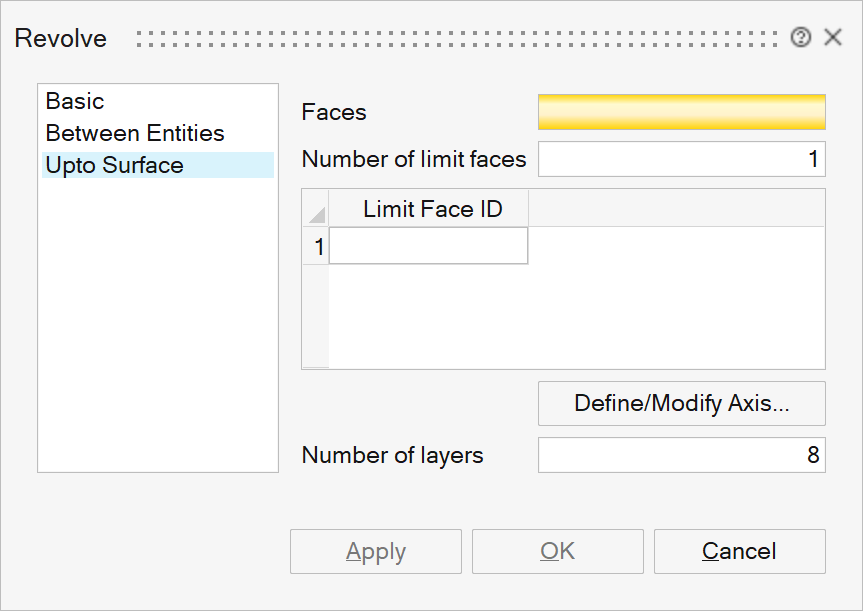Click the Number of limit faces field

[x=681, y=159]
